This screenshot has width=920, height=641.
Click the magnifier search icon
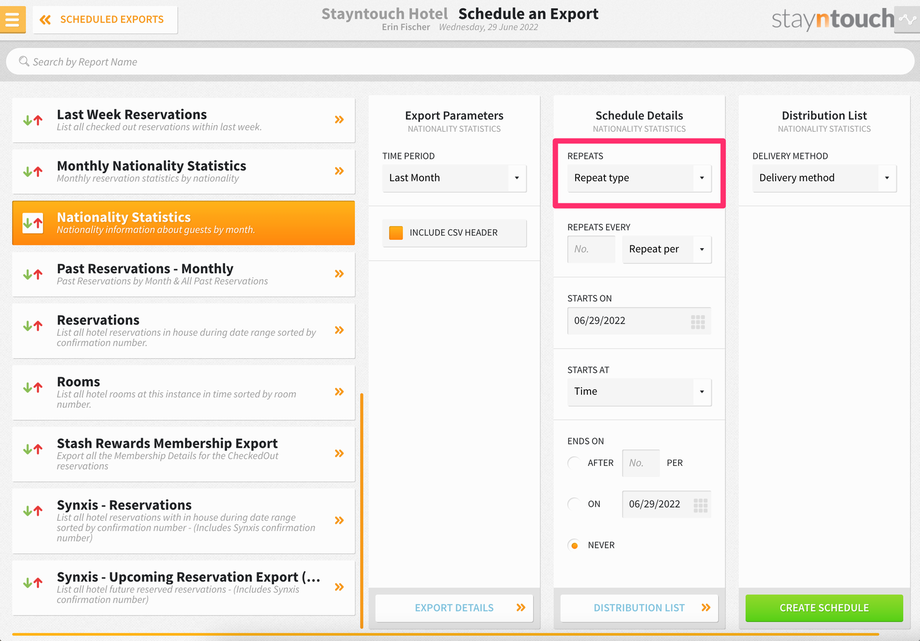[x=24, y=61]
